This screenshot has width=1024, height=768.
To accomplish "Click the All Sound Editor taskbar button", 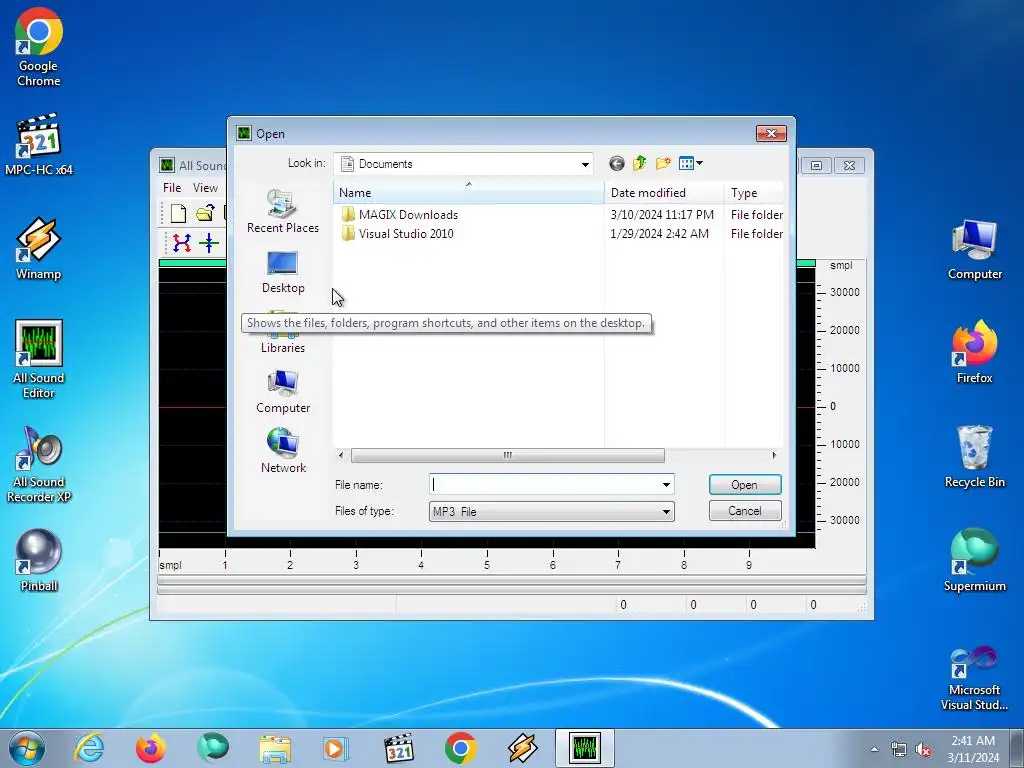I will point(584,748).
